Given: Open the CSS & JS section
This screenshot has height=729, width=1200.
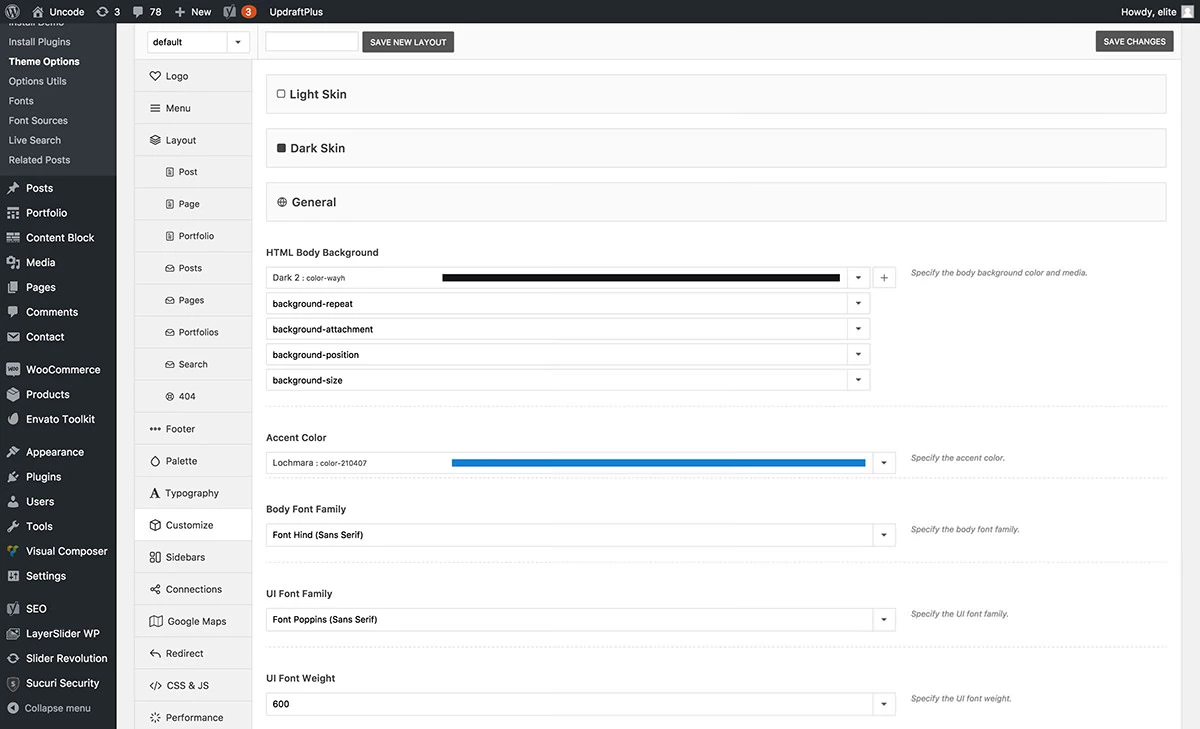Looking at the screenshot, I should point(186,685).
